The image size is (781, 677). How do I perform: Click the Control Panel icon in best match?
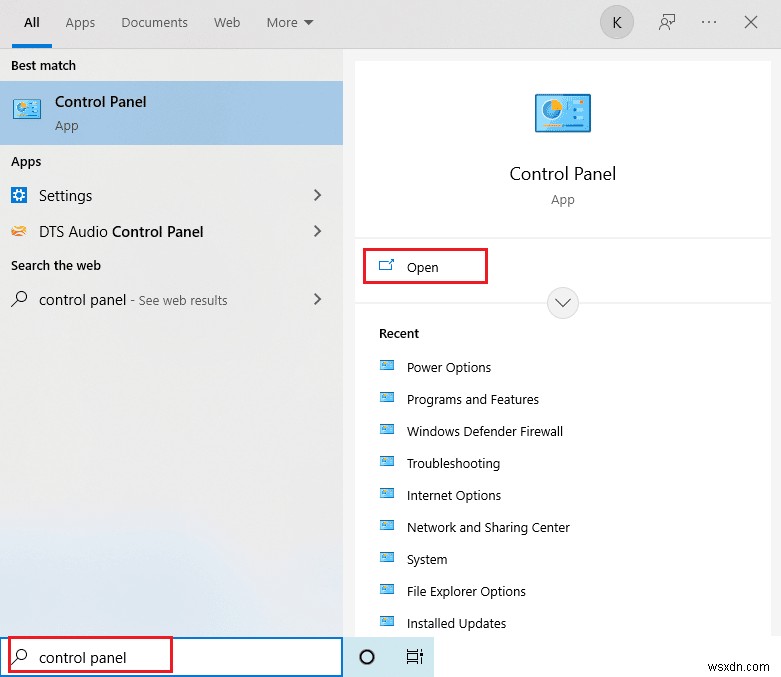click(27, 109)
